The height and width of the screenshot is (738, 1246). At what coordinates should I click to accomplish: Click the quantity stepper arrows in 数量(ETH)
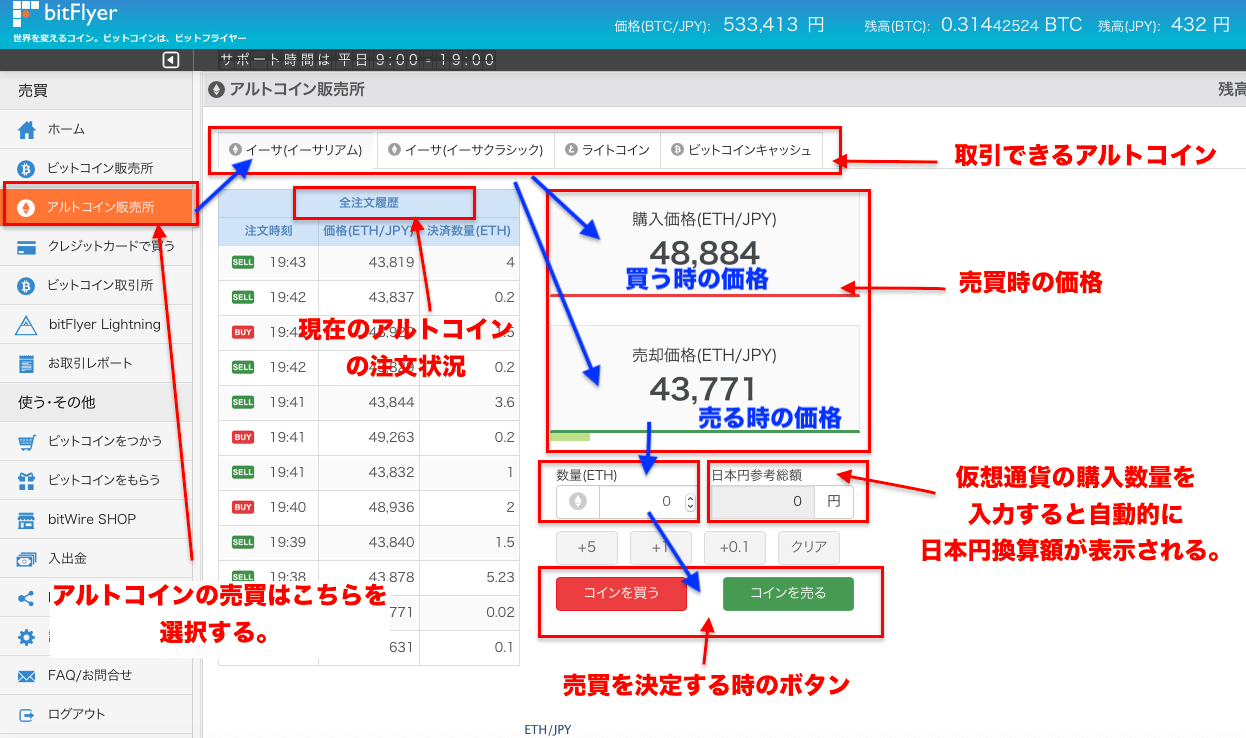(690, 502)
